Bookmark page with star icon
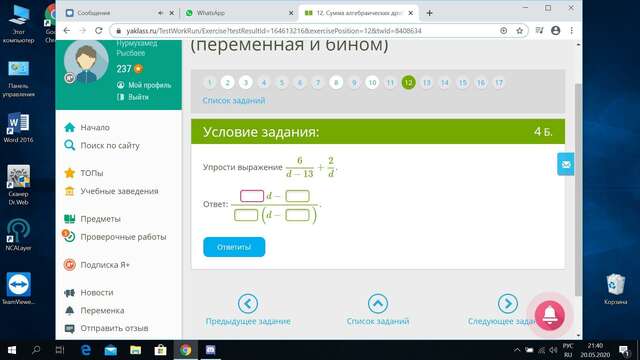The width and height of the screenshot is (640, 360). (x=519, y=31)
